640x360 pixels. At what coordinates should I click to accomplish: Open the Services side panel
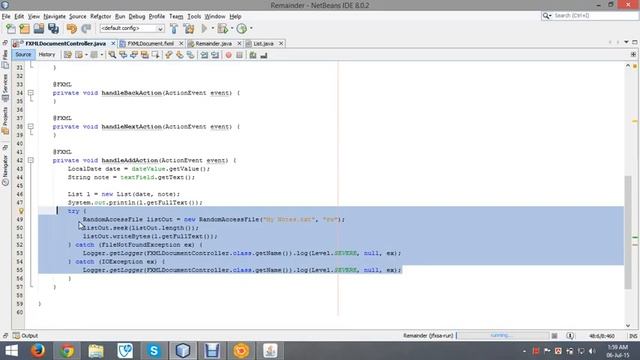pyautogui.click(x=5, y=87)
